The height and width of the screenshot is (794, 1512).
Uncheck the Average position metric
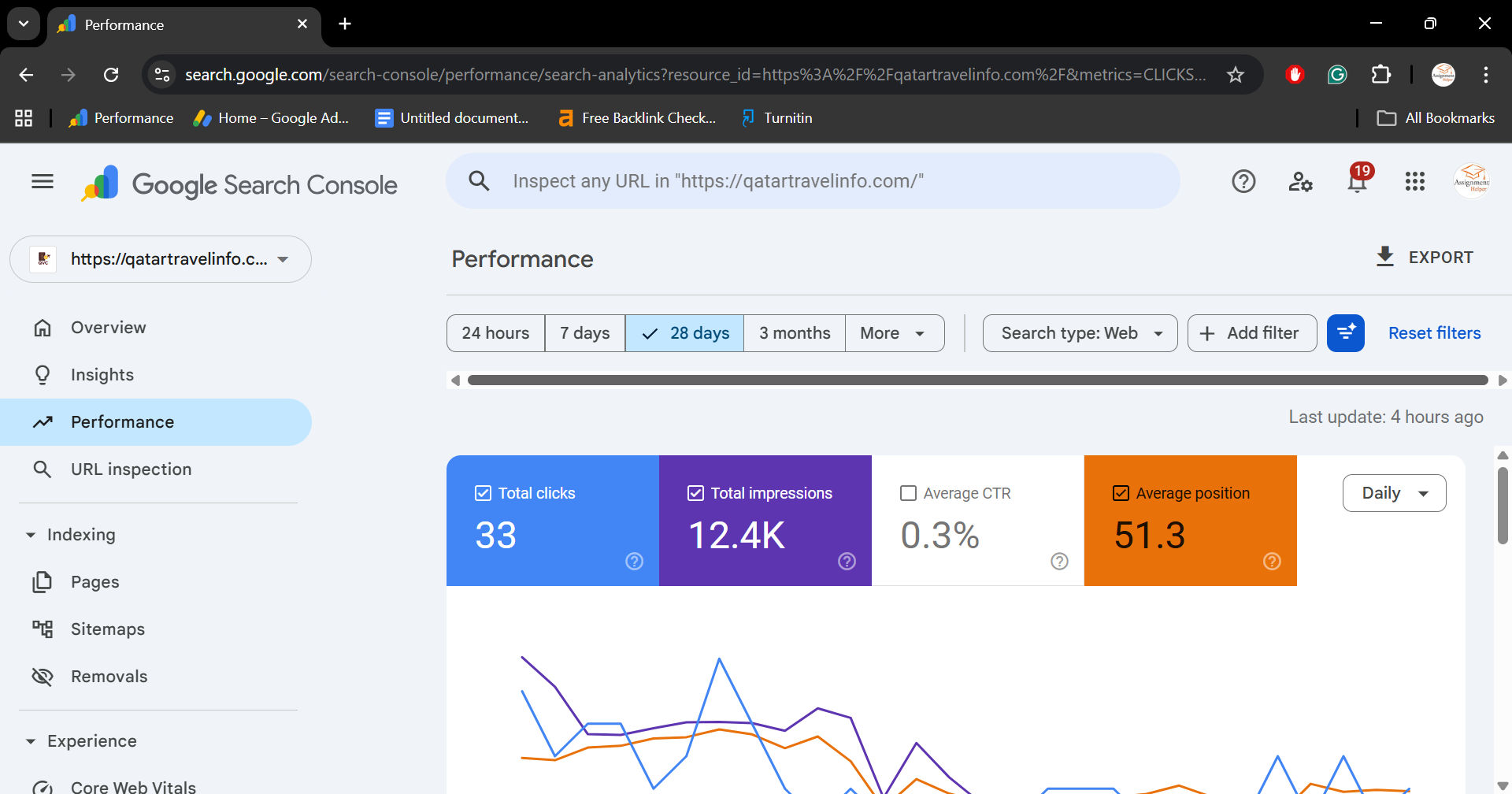[1121, 493]
